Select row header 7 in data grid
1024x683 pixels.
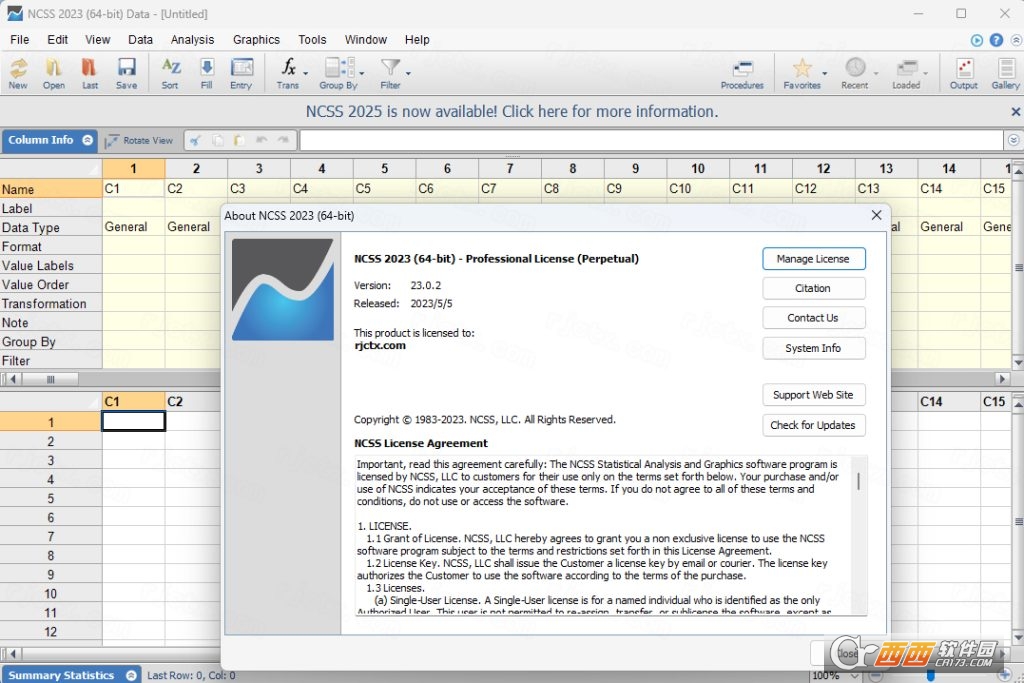(x=51, y=537)
